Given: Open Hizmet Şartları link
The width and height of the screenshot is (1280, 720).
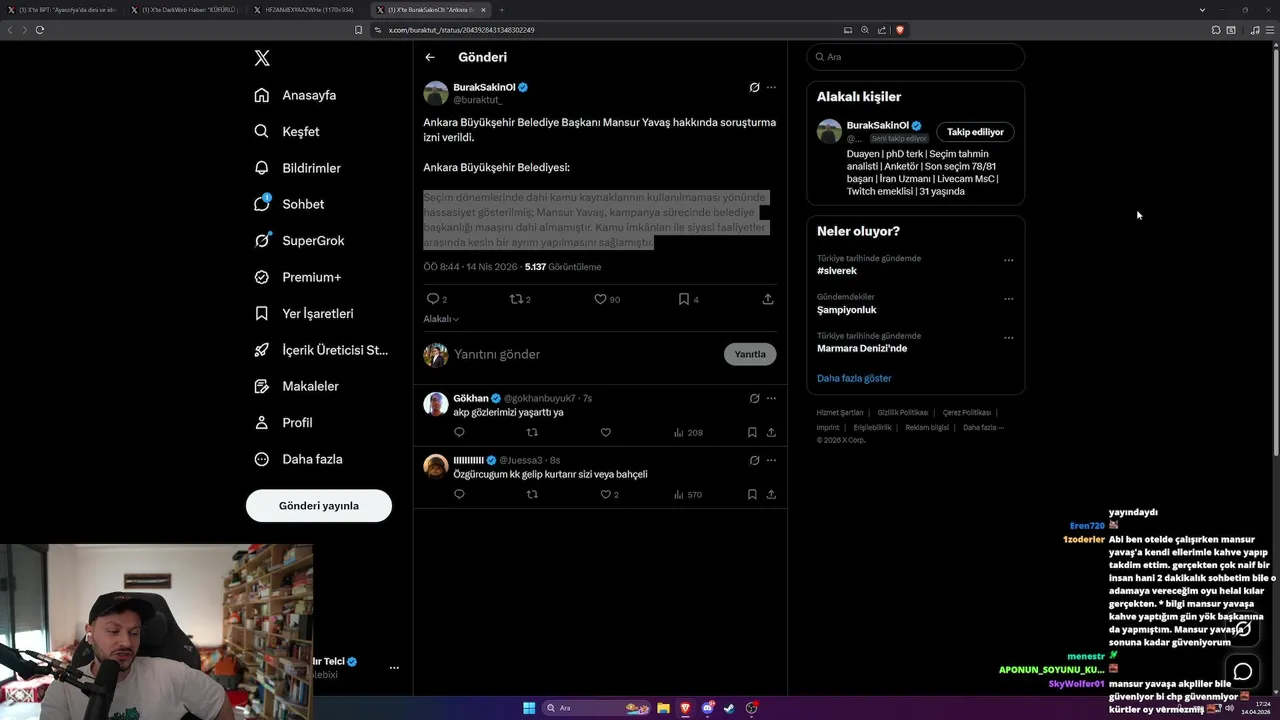Looking at the screenshot, I should [840, 413].
